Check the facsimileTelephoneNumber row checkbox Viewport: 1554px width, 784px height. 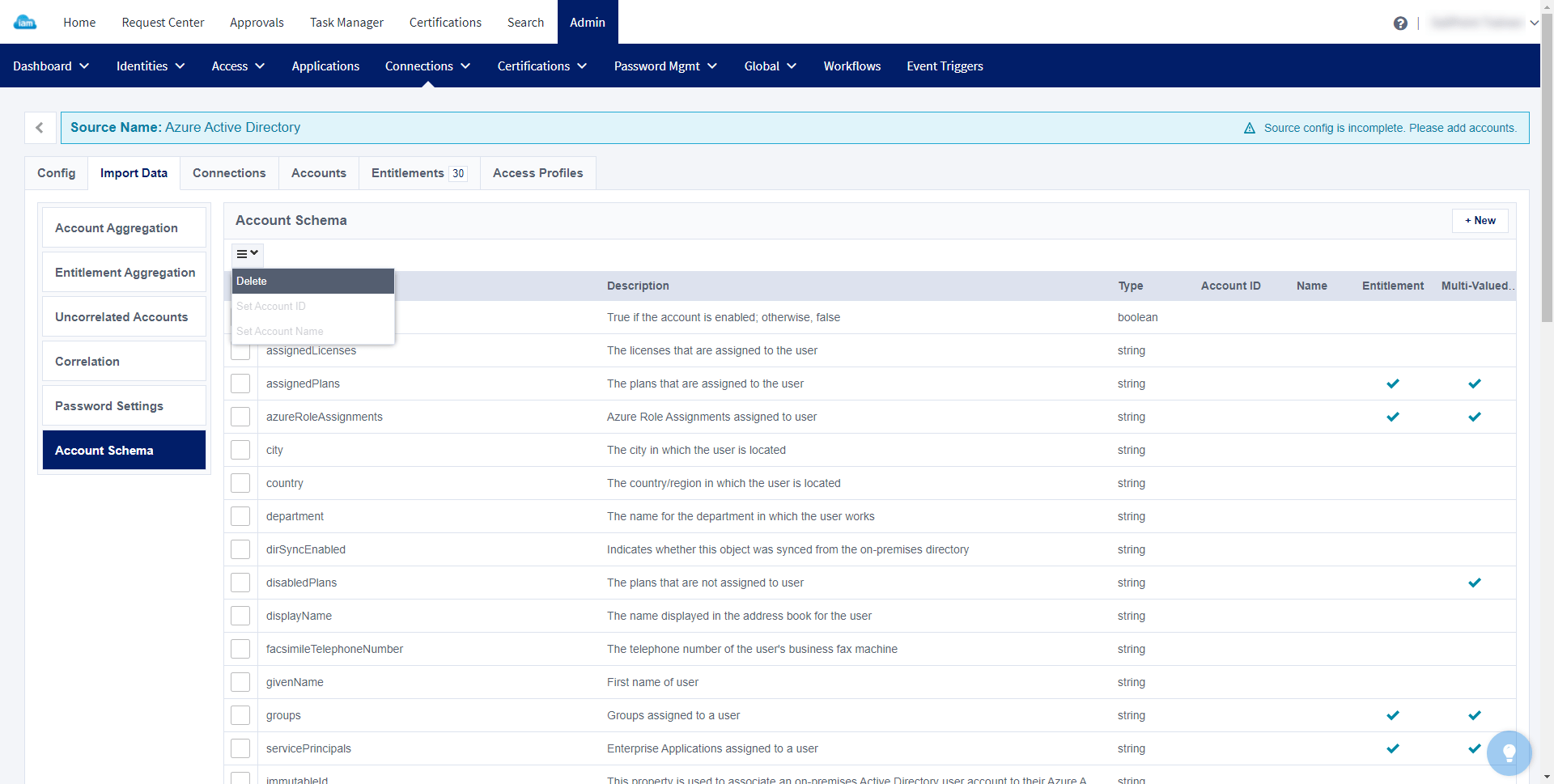pos(240,649)
